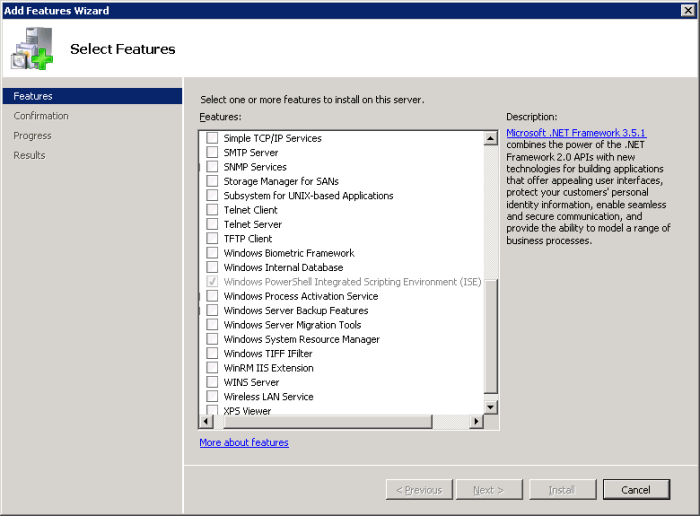Select the Windows Process Activation Service item
This screenshot has width=700, height=516.
[x=300, y=296]
